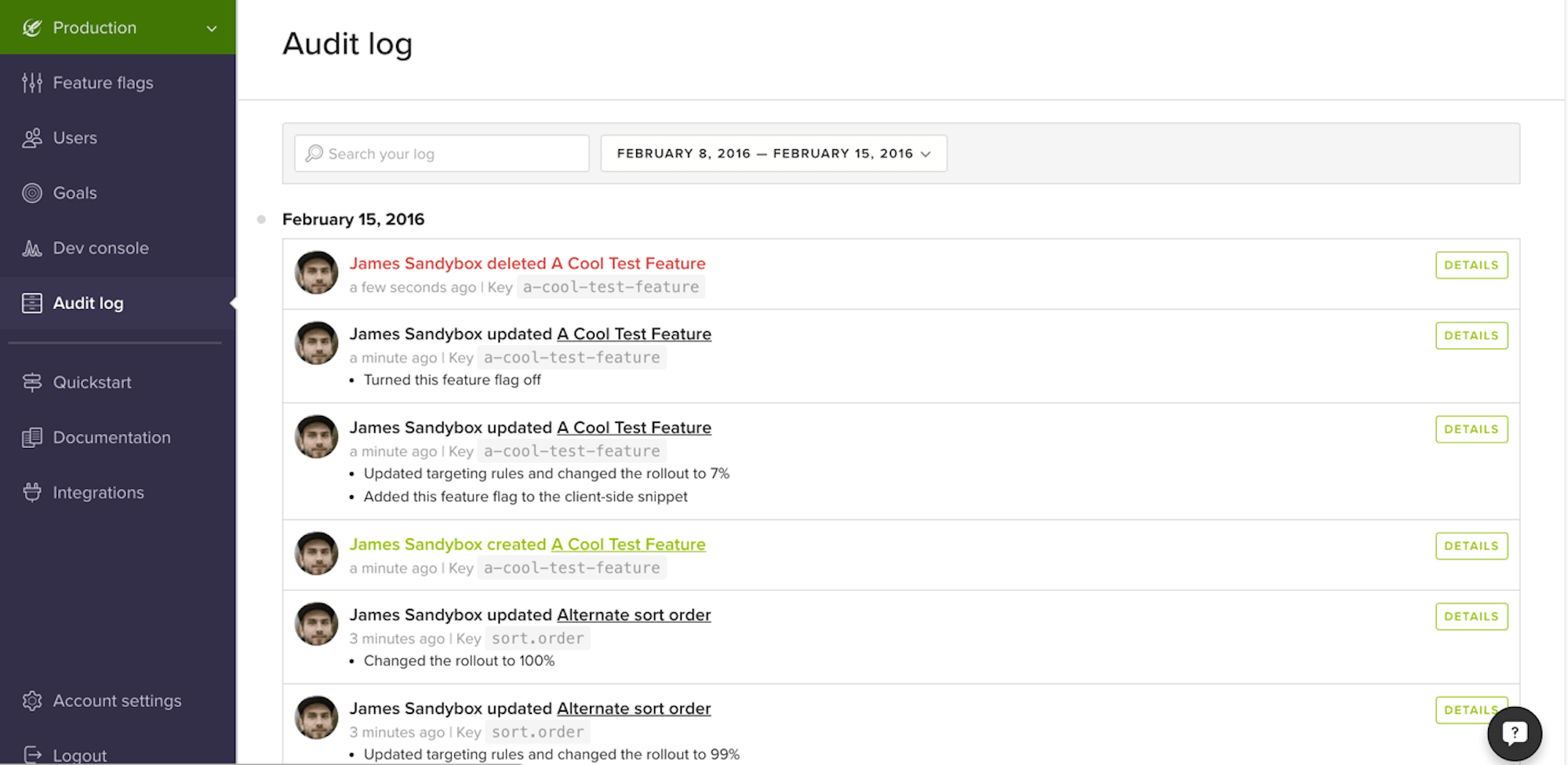The width and height of the screenshot is (1568, 765).
Task: Open the Account settings gear icon
Action: (32, 701)
